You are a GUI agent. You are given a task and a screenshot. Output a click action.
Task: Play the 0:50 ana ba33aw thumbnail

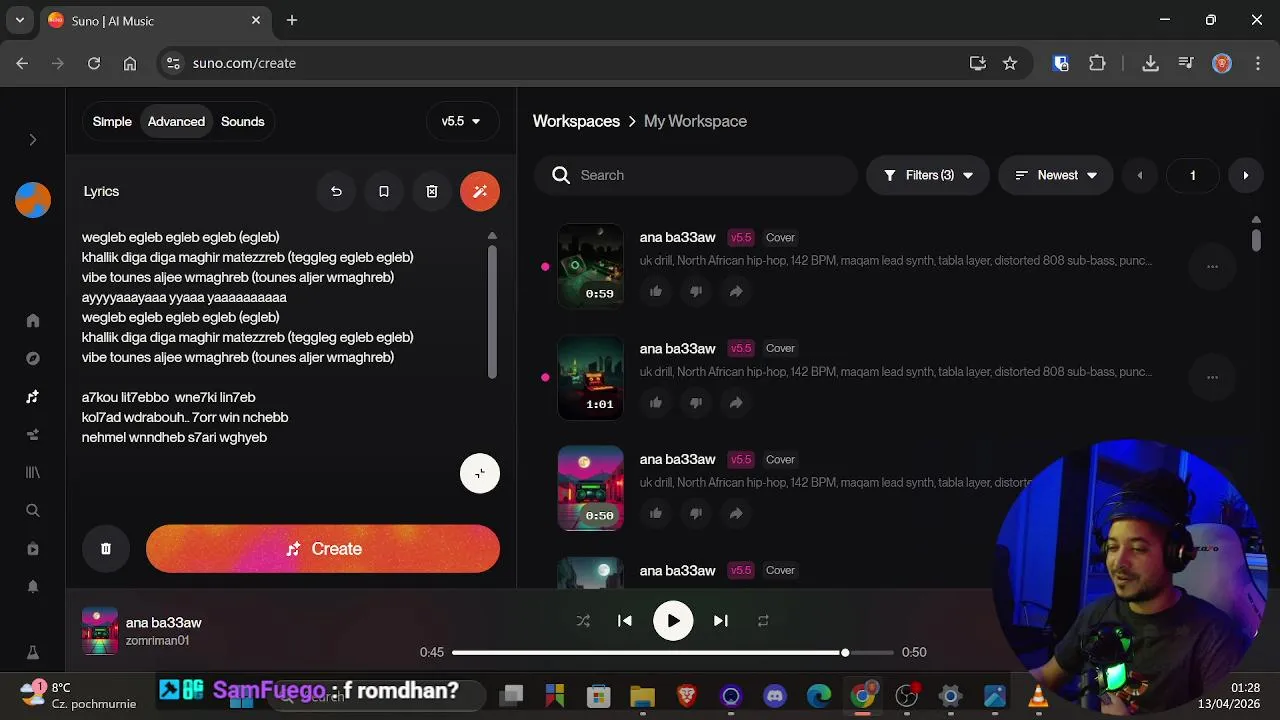tap(590, 488)
